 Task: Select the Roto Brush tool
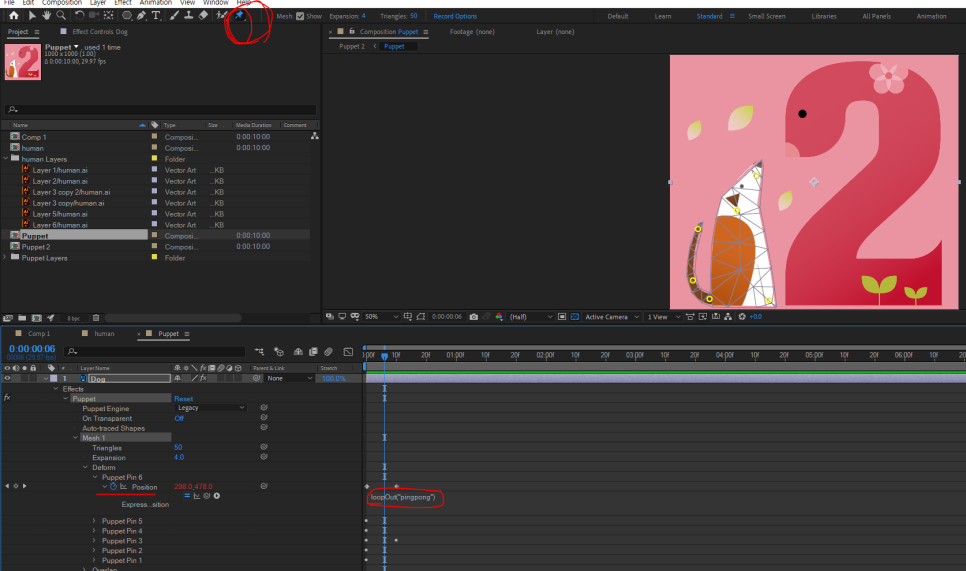click(221, 15)
